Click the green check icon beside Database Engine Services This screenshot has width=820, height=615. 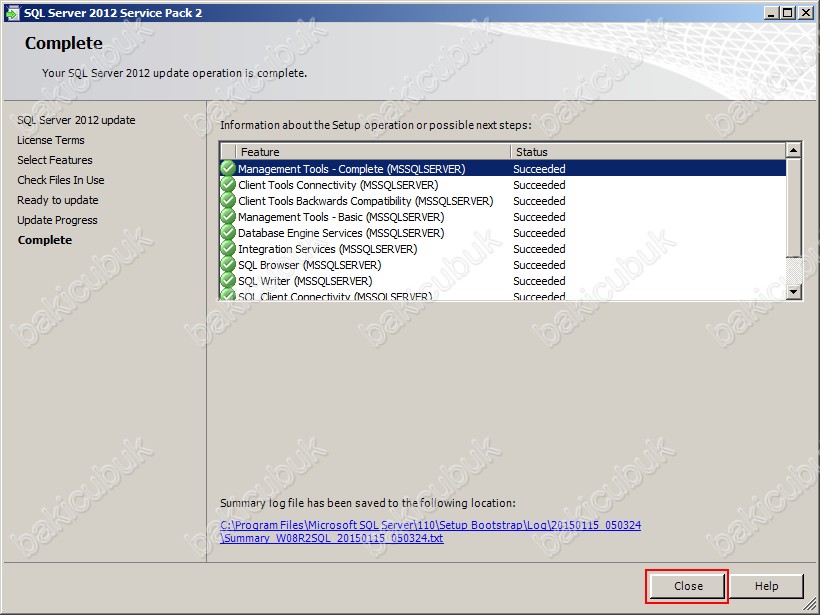228,233
